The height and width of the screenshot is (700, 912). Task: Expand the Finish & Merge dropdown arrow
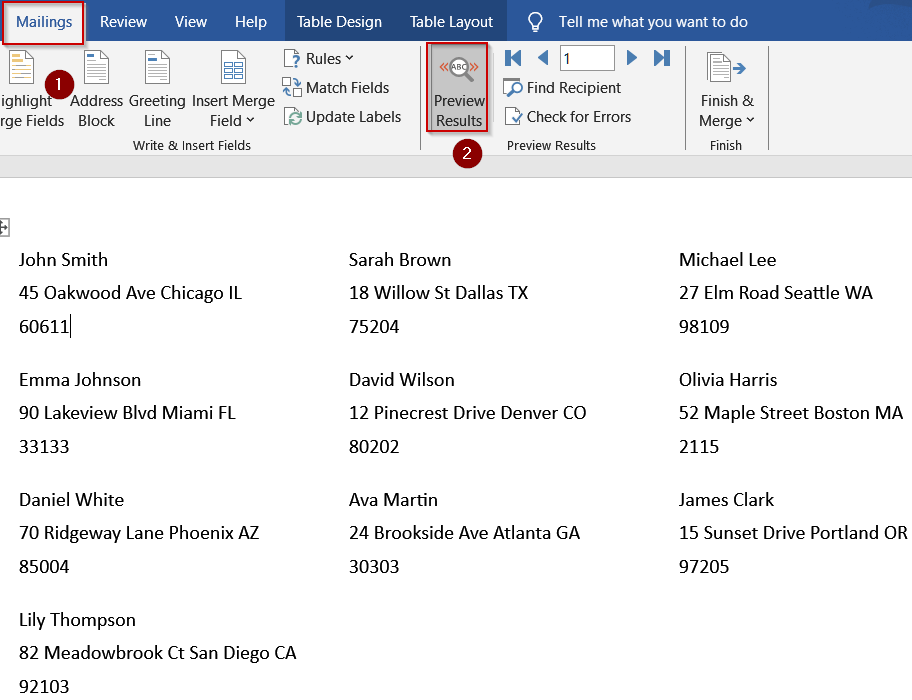[750, 120]
